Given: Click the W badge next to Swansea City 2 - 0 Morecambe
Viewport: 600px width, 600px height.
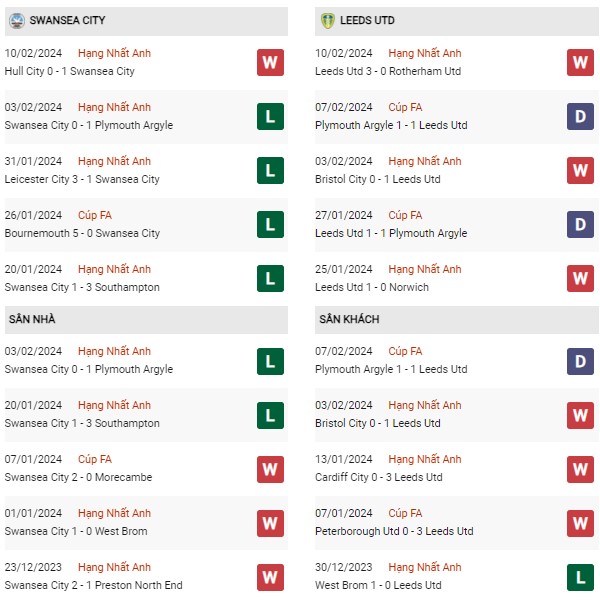Looking at the screenshot, I should (270, 469).
